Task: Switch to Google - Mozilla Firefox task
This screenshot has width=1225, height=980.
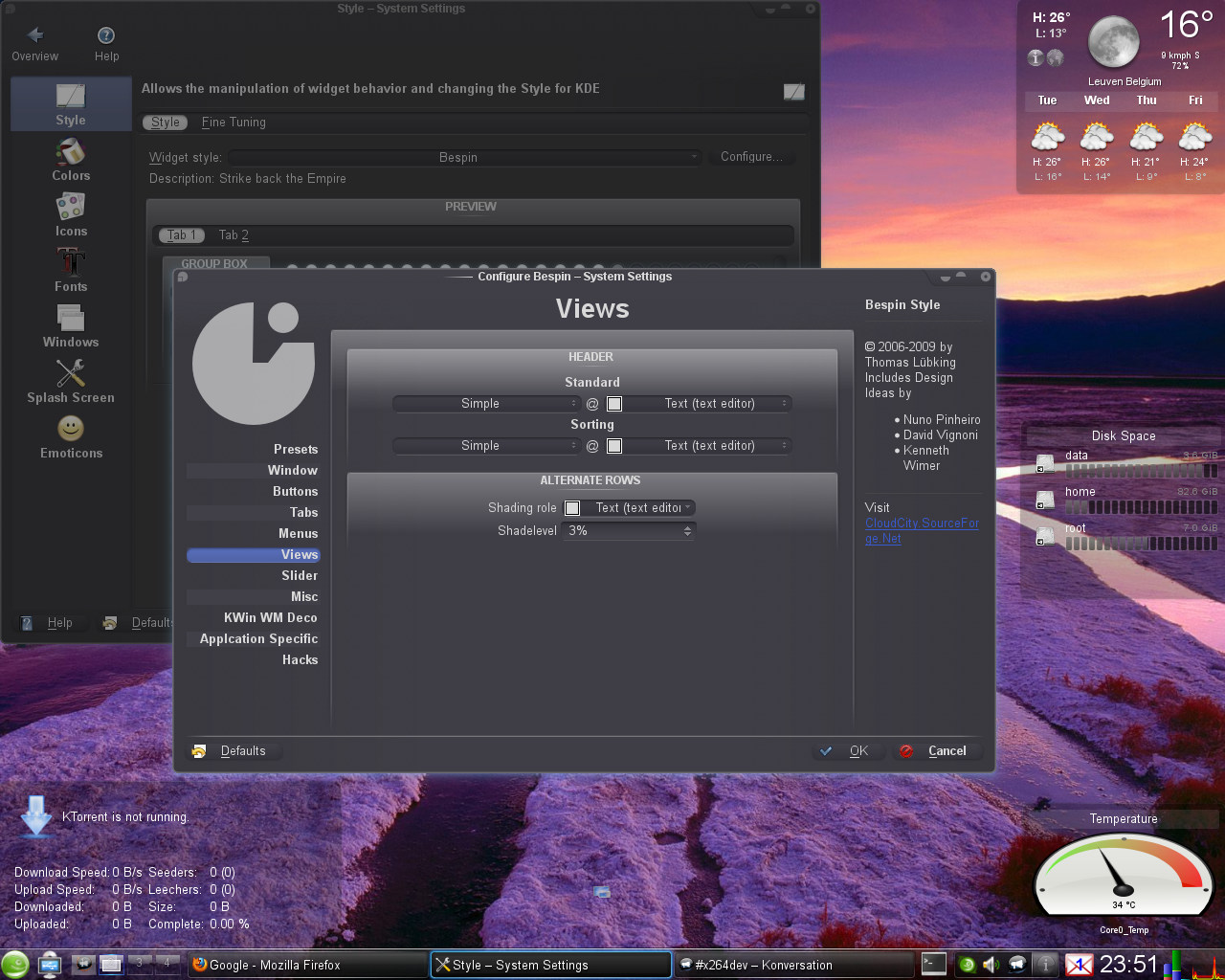Action: click(308, 965)
